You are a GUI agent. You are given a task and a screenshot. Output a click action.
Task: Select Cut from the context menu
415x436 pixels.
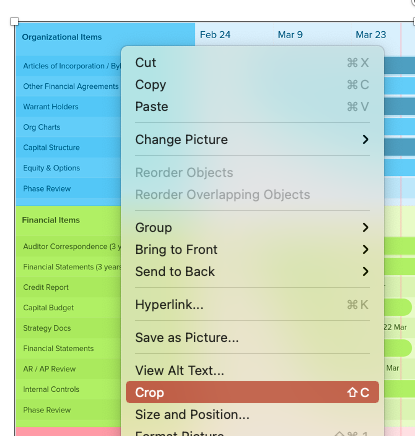point(252,63)
